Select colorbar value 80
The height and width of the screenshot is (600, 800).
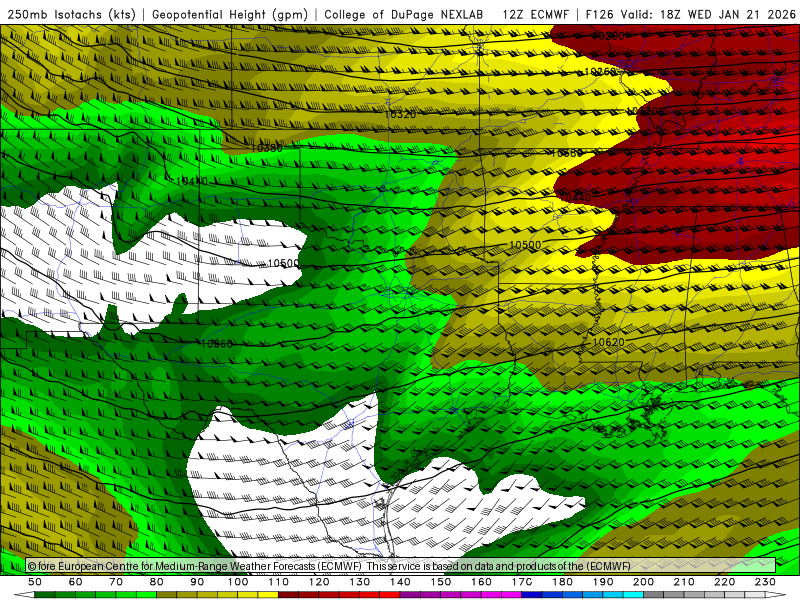[157, 582]
